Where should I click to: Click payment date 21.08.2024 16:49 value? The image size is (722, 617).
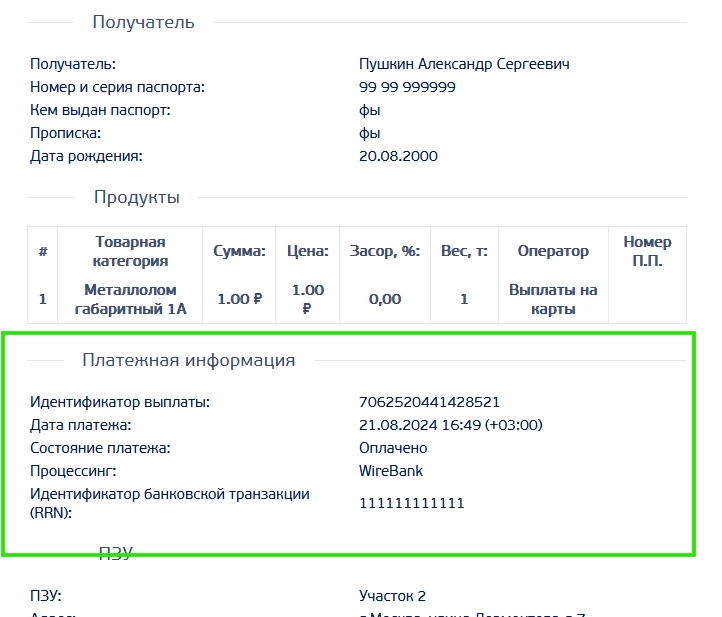point(450,425)
